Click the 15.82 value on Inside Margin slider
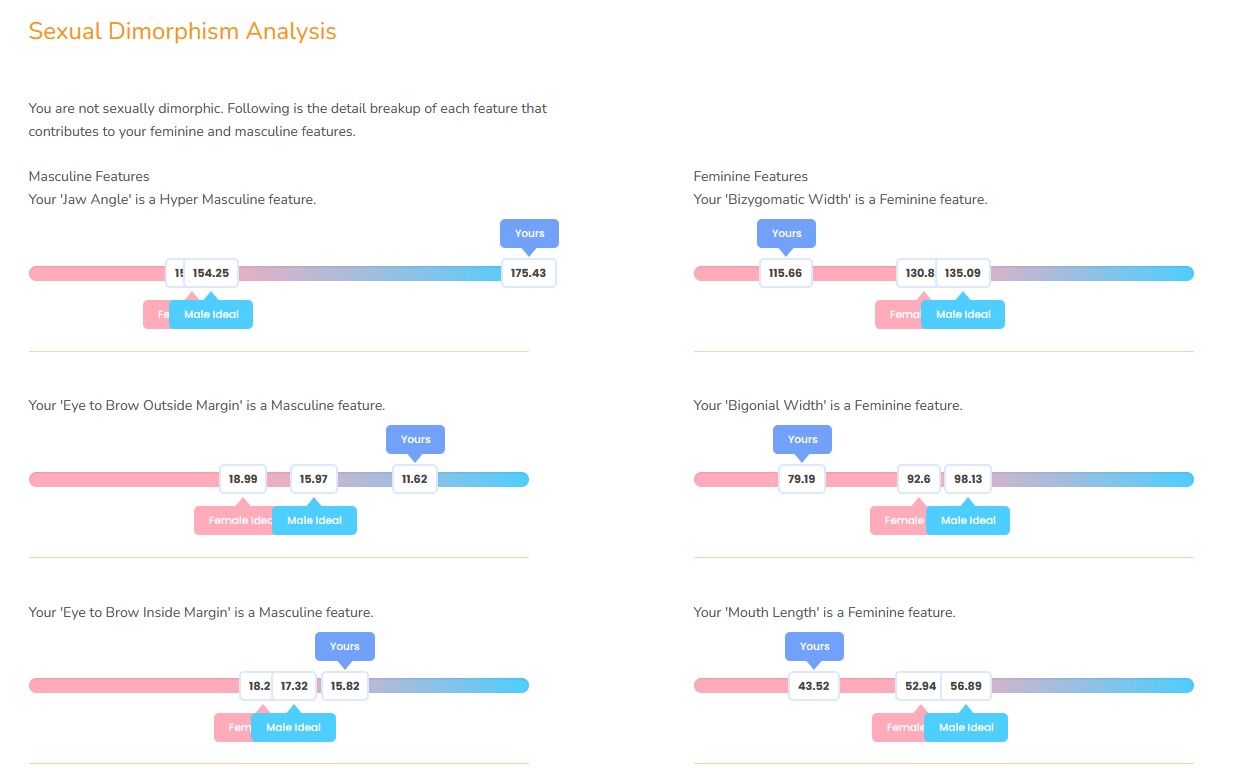Screen dimensions: 1249x783 click(345, 686)
